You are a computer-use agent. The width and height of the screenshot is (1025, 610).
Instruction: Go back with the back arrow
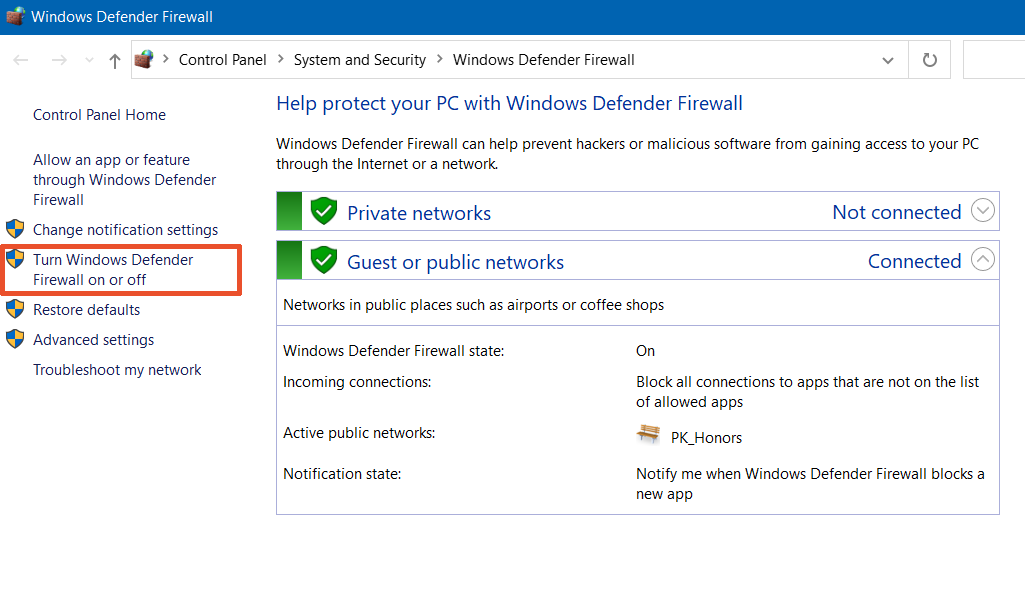point(21,60)
